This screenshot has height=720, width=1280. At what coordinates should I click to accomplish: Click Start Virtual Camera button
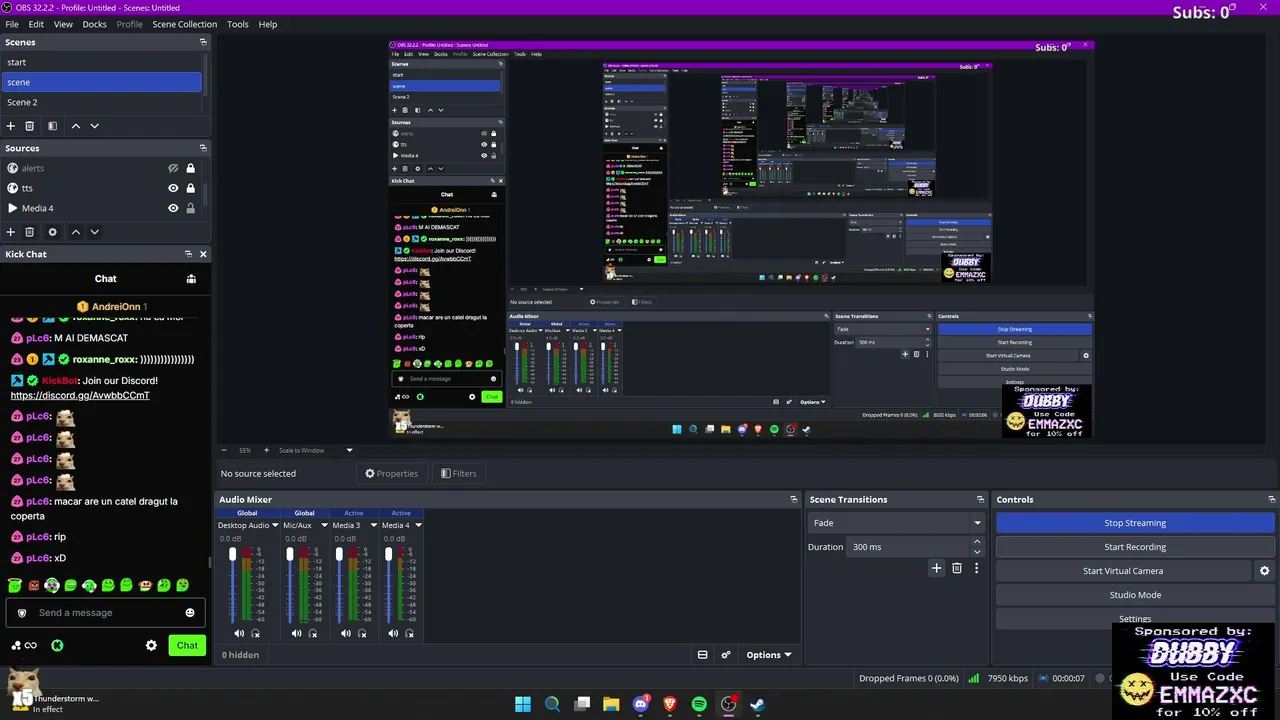pyautogui.click(x=1123, y=571)
